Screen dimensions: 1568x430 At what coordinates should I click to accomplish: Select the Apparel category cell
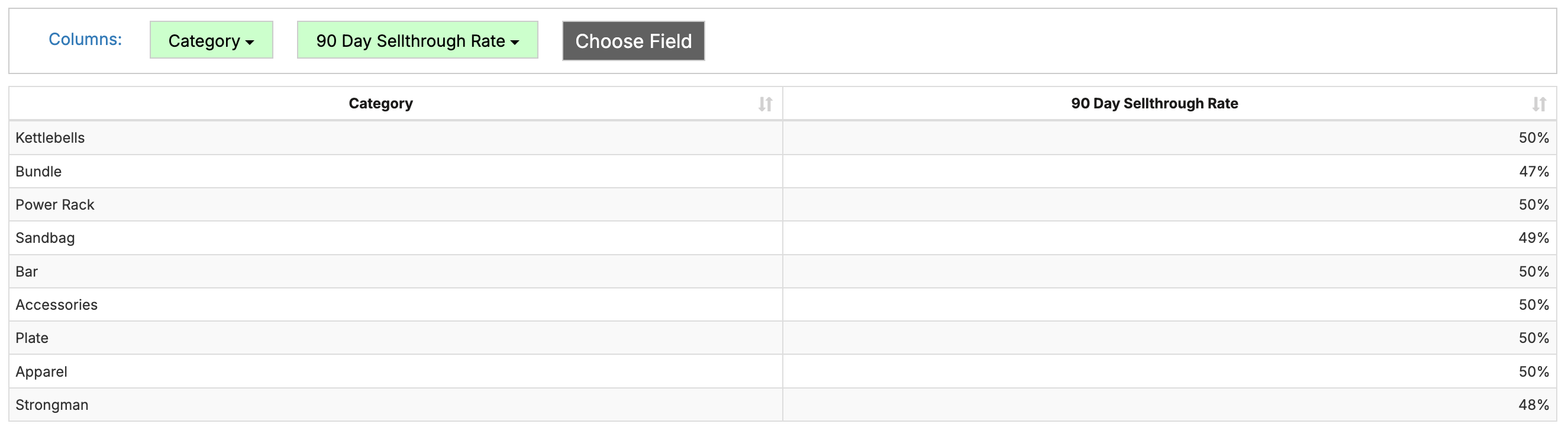pyautogui.click(x=41, y=371)
